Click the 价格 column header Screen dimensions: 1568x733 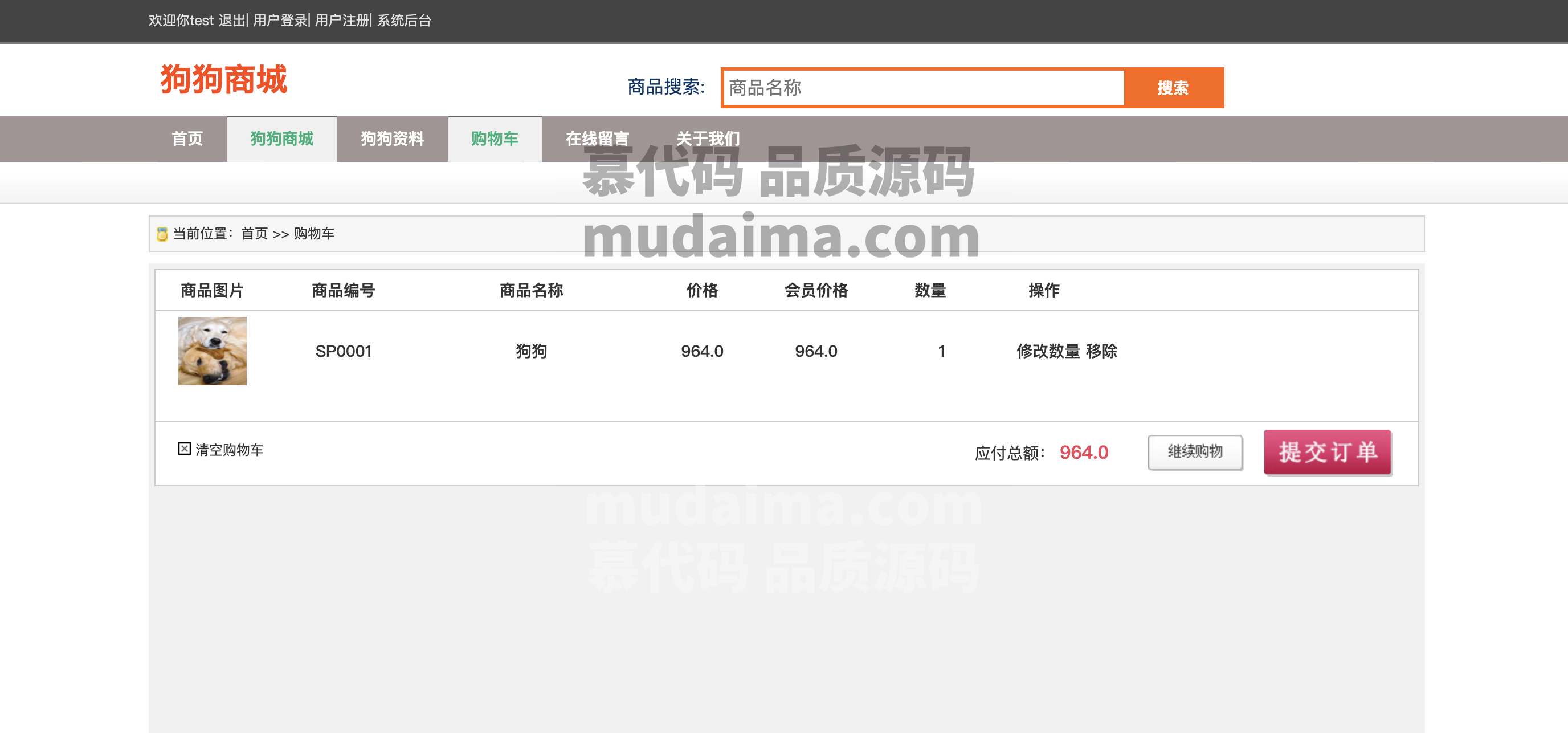[703, 290]
